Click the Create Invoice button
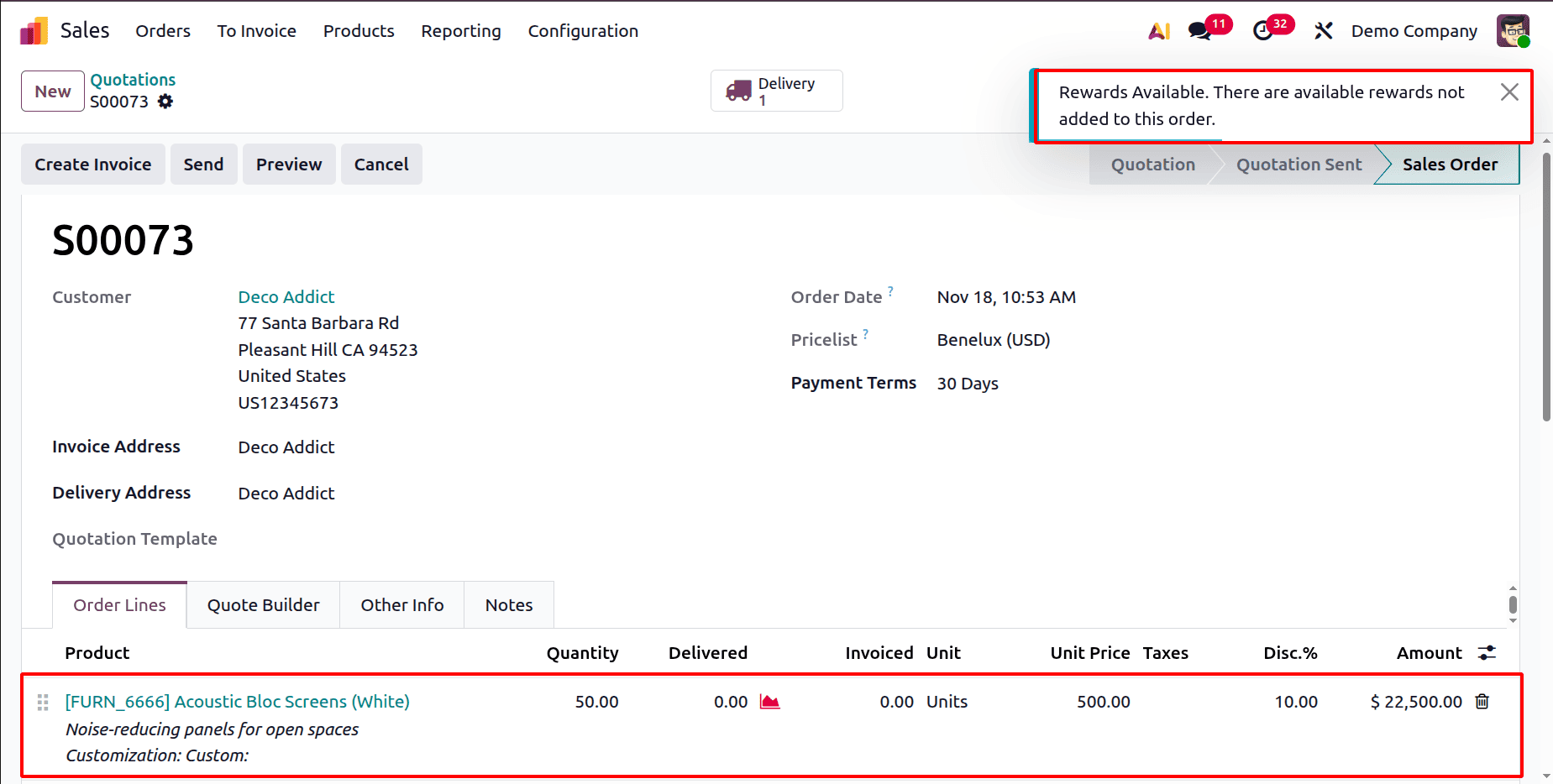The image size is (1553, 784). point(92,164)
